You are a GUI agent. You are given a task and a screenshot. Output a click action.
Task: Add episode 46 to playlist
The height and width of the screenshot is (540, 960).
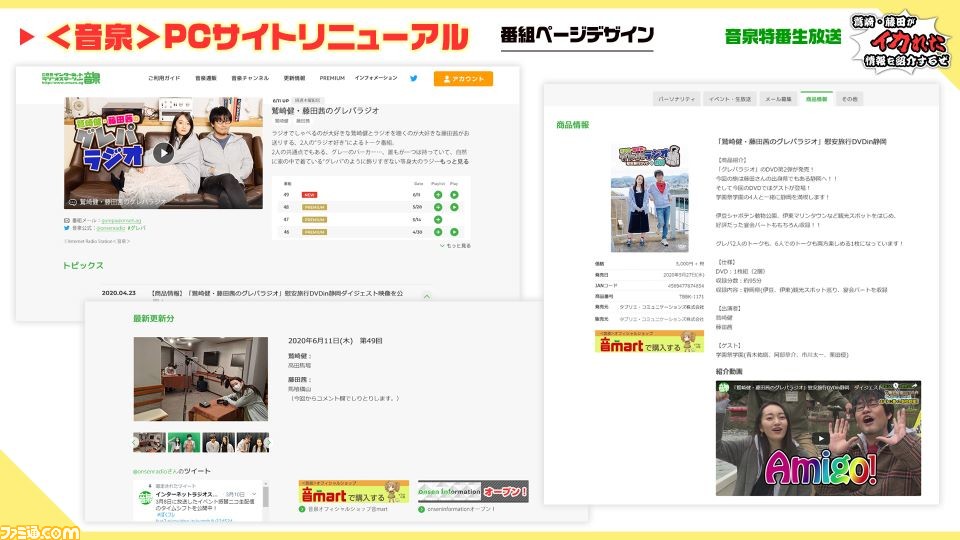point(438,232)
